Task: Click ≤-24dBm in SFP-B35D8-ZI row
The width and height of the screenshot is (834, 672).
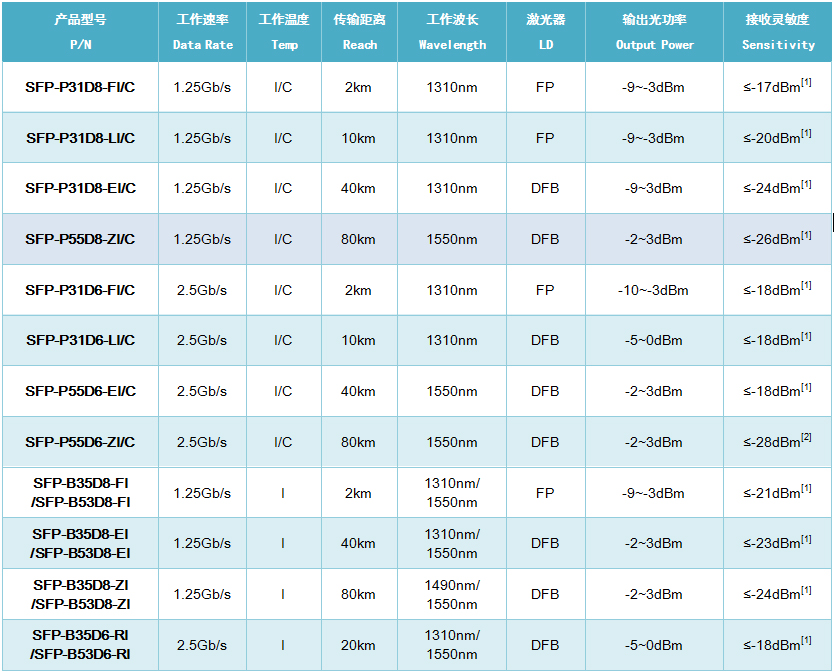Action: tap(778, 593)
